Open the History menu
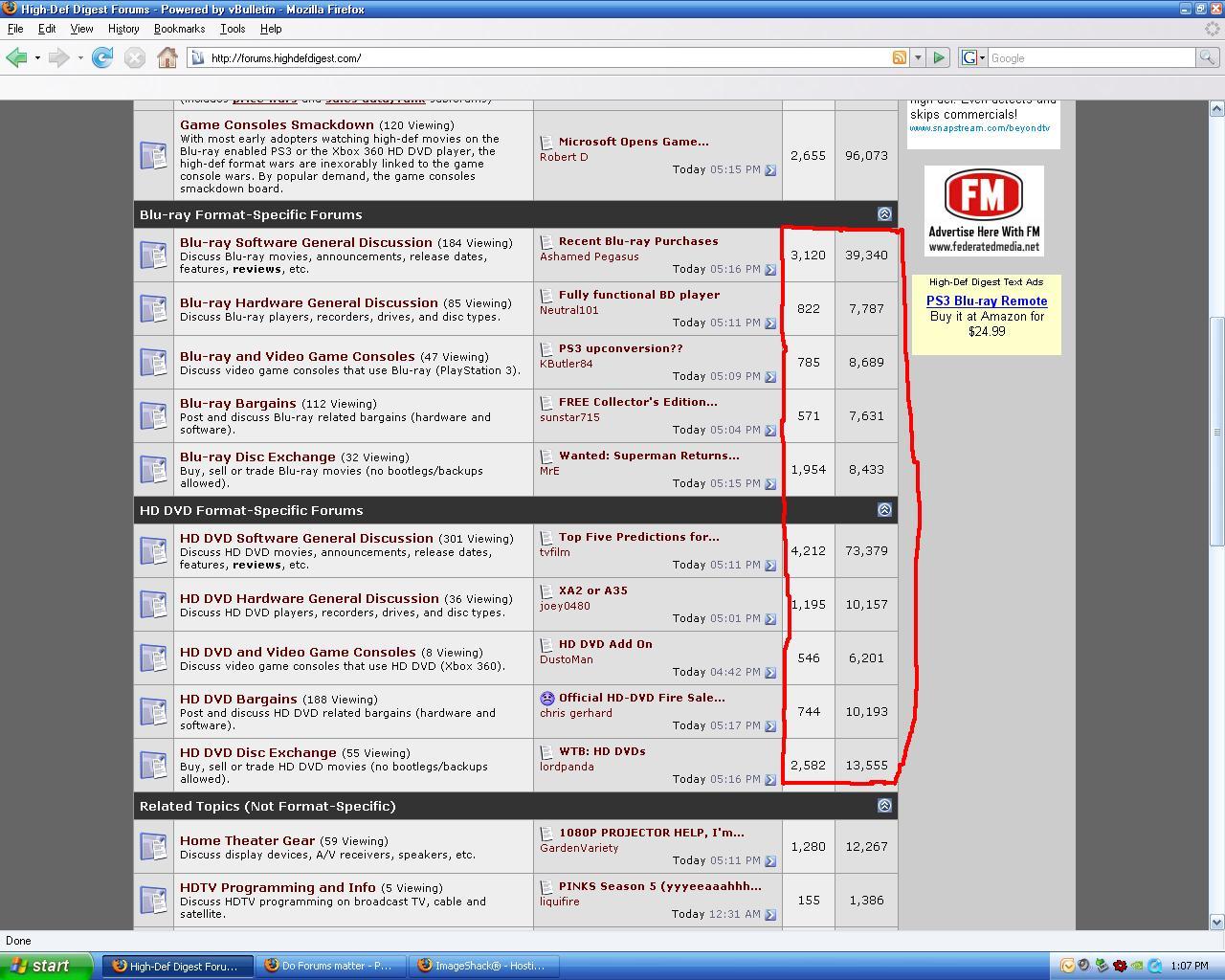The image size is (1225, 980). click(123, 29)
